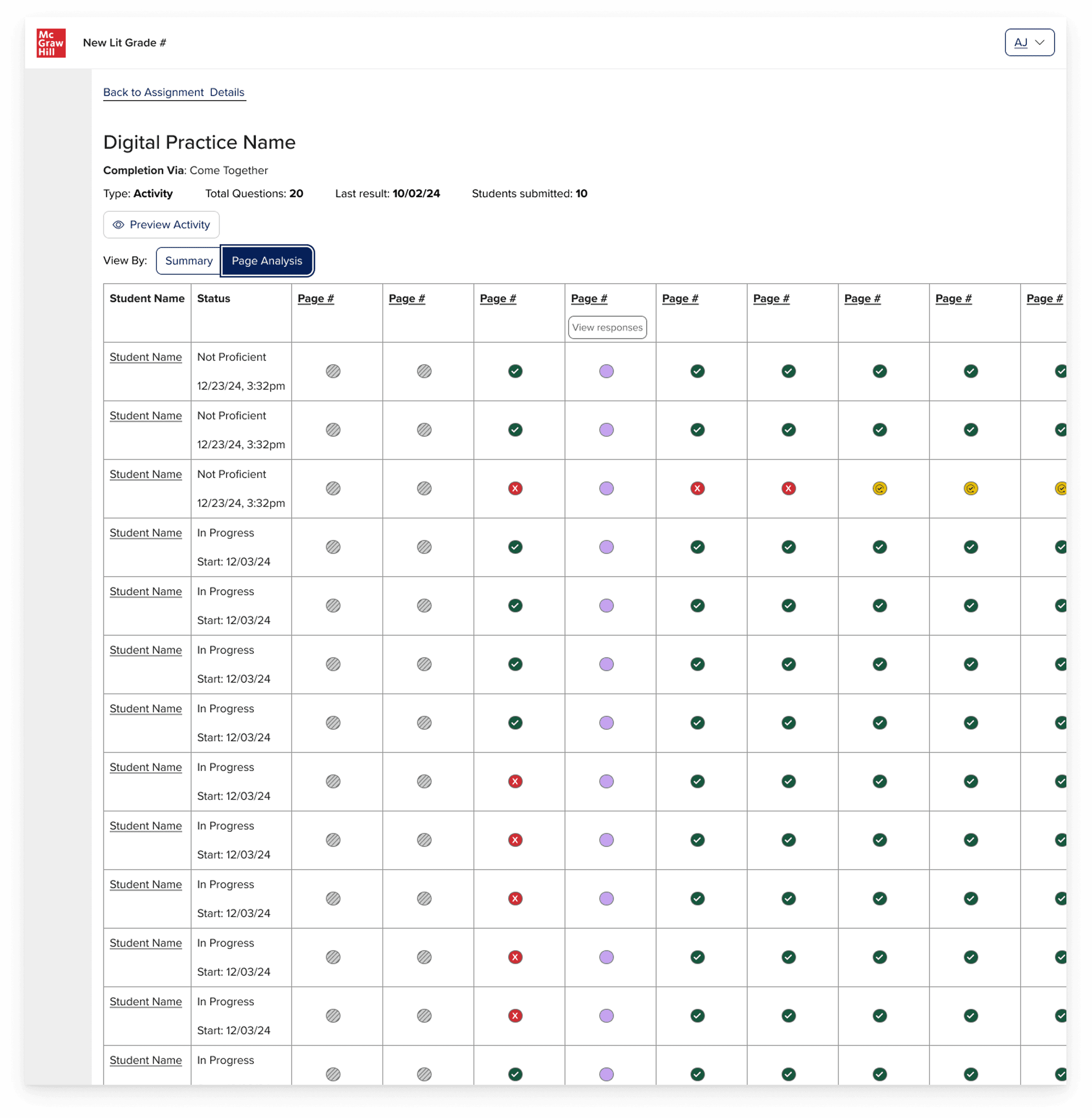This screenshot has height=1118, width=1092.
Task: Click the McGraw Hill logo
Action: tap(51, 43)
